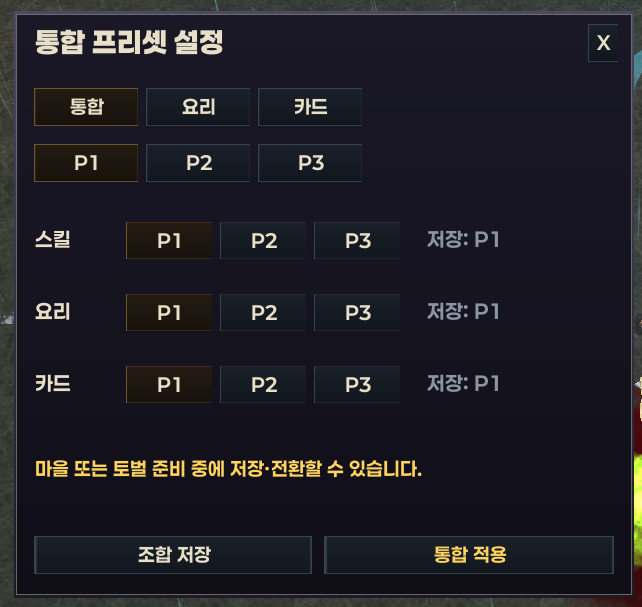This screenshot has width=642, height=607.
Task: Switch to the 통합 tab
Action: 86,107
